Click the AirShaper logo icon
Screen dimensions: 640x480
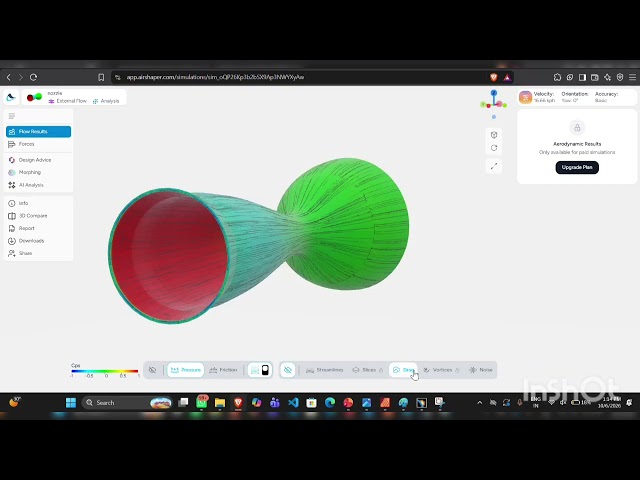pos(11,97)
